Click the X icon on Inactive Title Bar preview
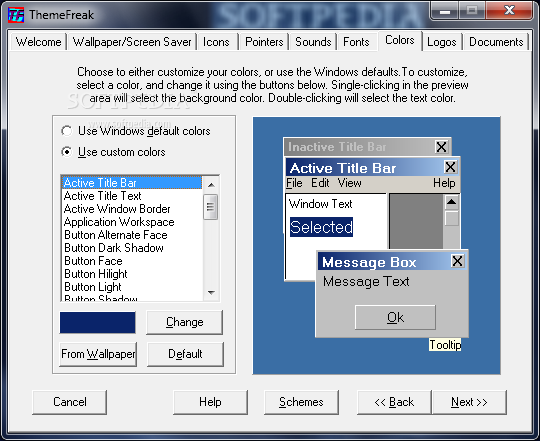The height and width of the screenshot is (441, 540). (x=441, y=147)
